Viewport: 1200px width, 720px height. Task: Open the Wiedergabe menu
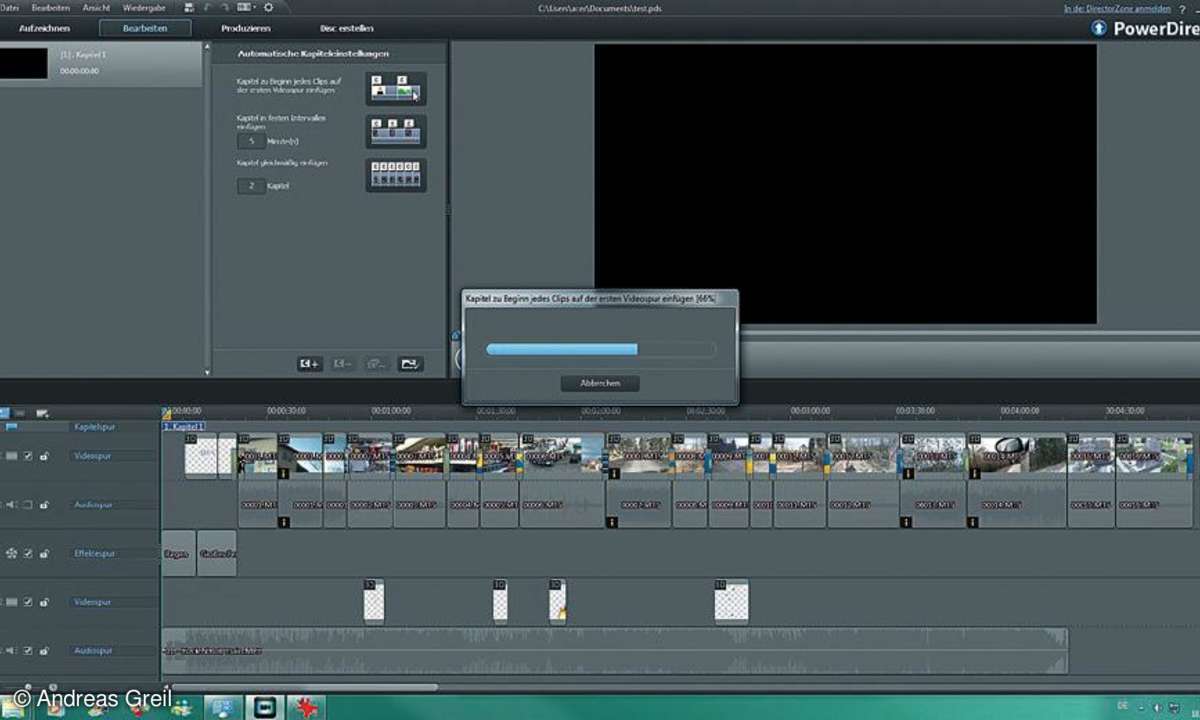tap(144, 7)
